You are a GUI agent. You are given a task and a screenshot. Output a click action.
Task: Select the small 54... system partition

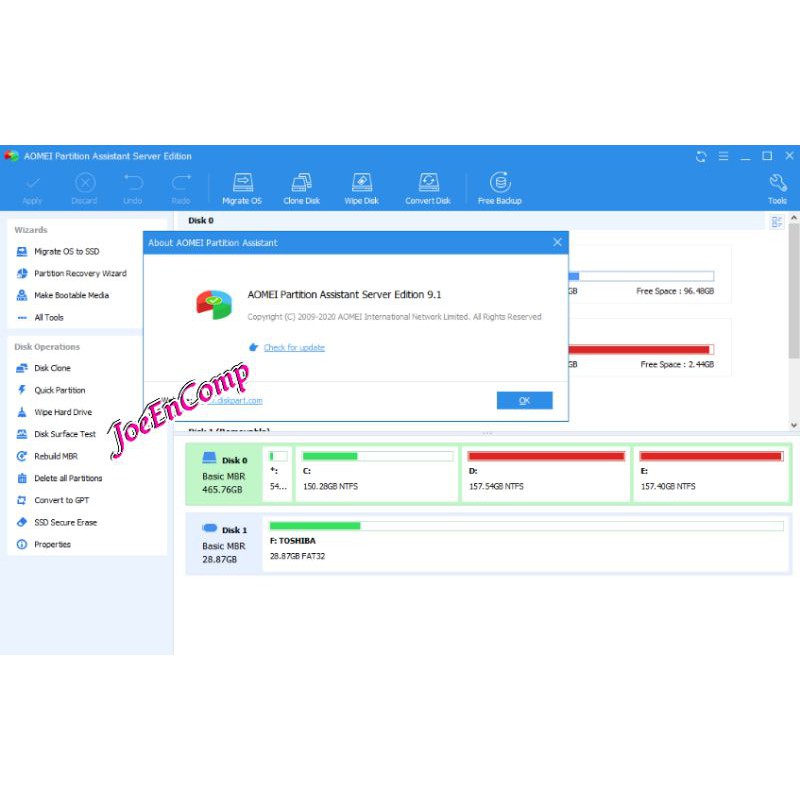[x=278, y=474]
